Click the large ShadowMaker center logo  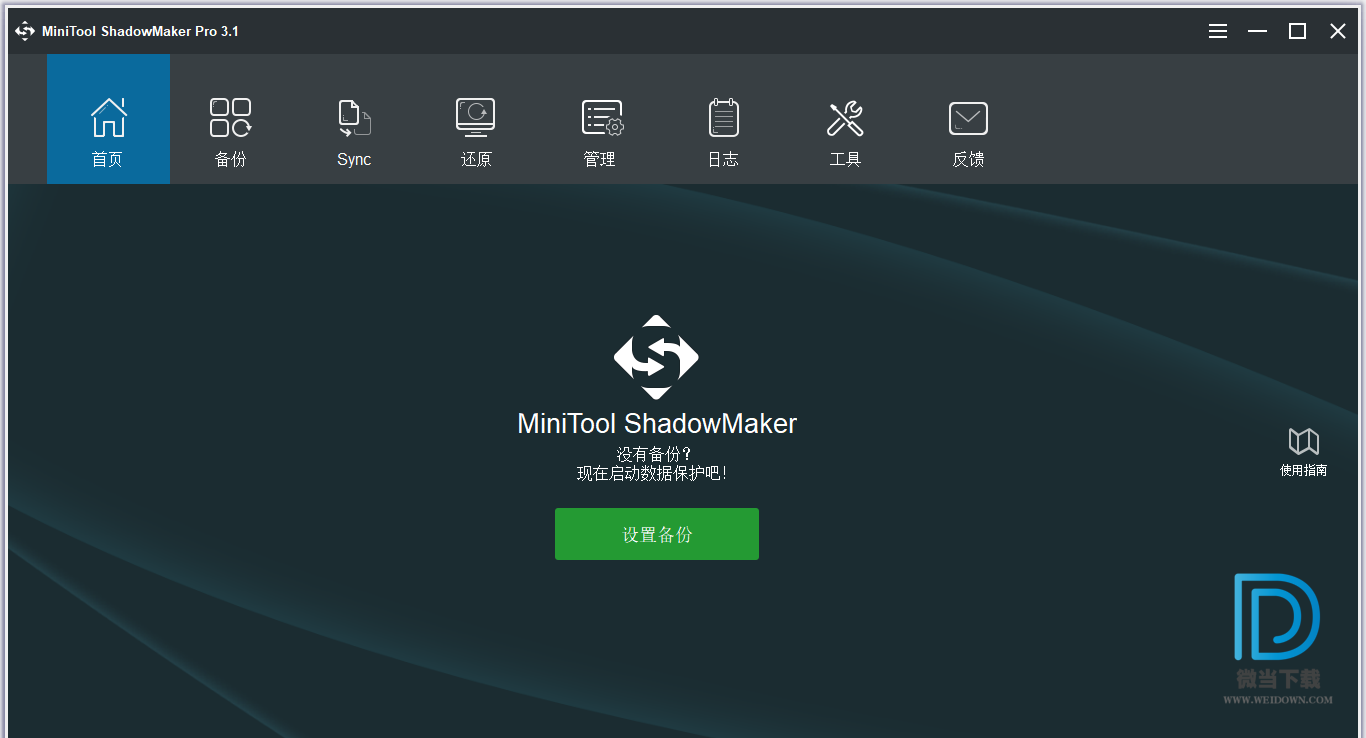click(x=656, y=357)
